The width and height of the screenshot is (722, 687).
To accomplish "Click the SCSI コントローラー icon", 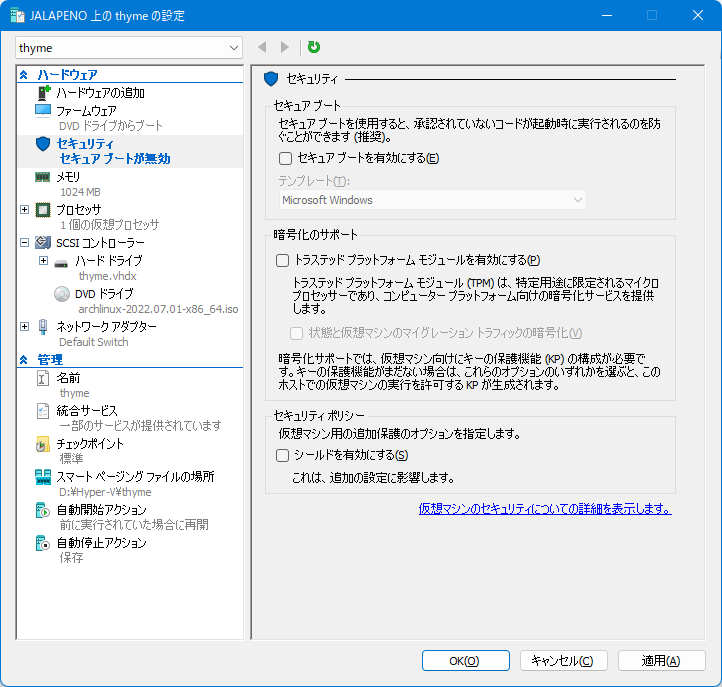I will point(43,242).
